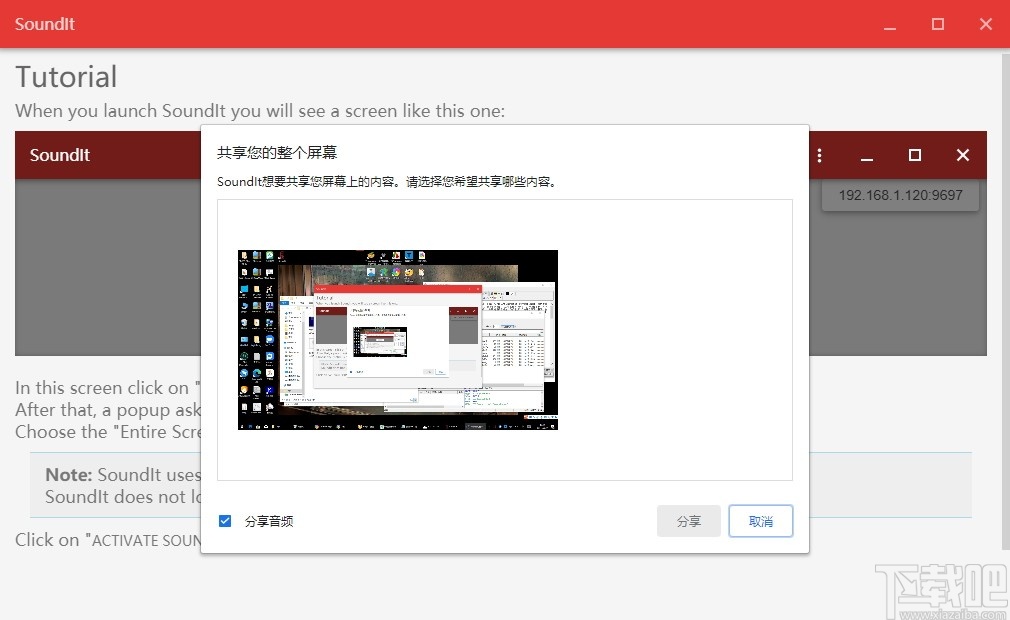Click the 共享您的整个屏幕 dialog heading
Image resolution: width=1010 pixels, height=620 pixels.
click(x=277, y=150)
